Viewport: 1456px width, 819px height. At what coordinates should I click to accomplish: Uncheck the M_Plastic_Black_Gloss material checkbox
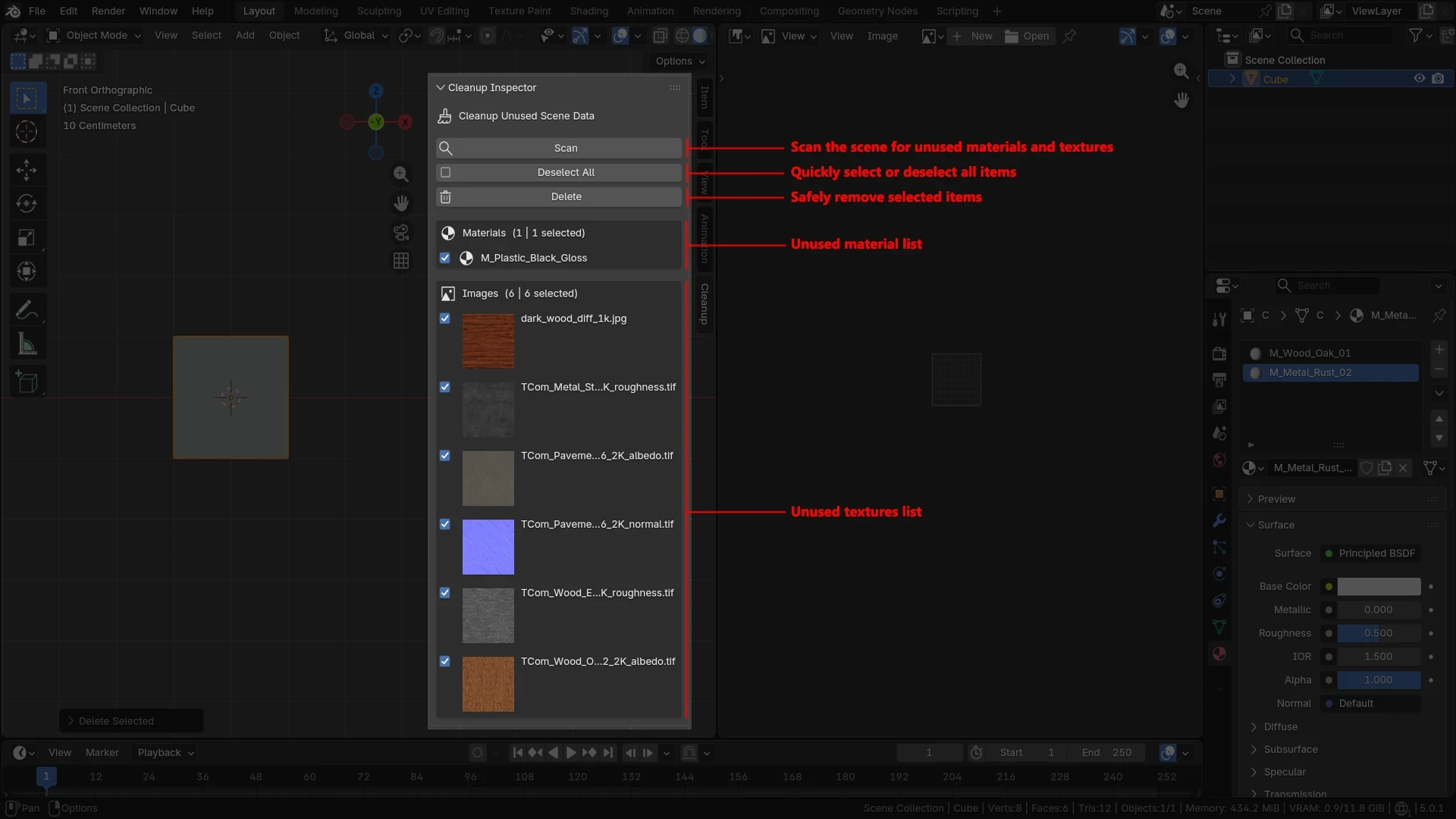pyautogui.click(x=445, y=258)
